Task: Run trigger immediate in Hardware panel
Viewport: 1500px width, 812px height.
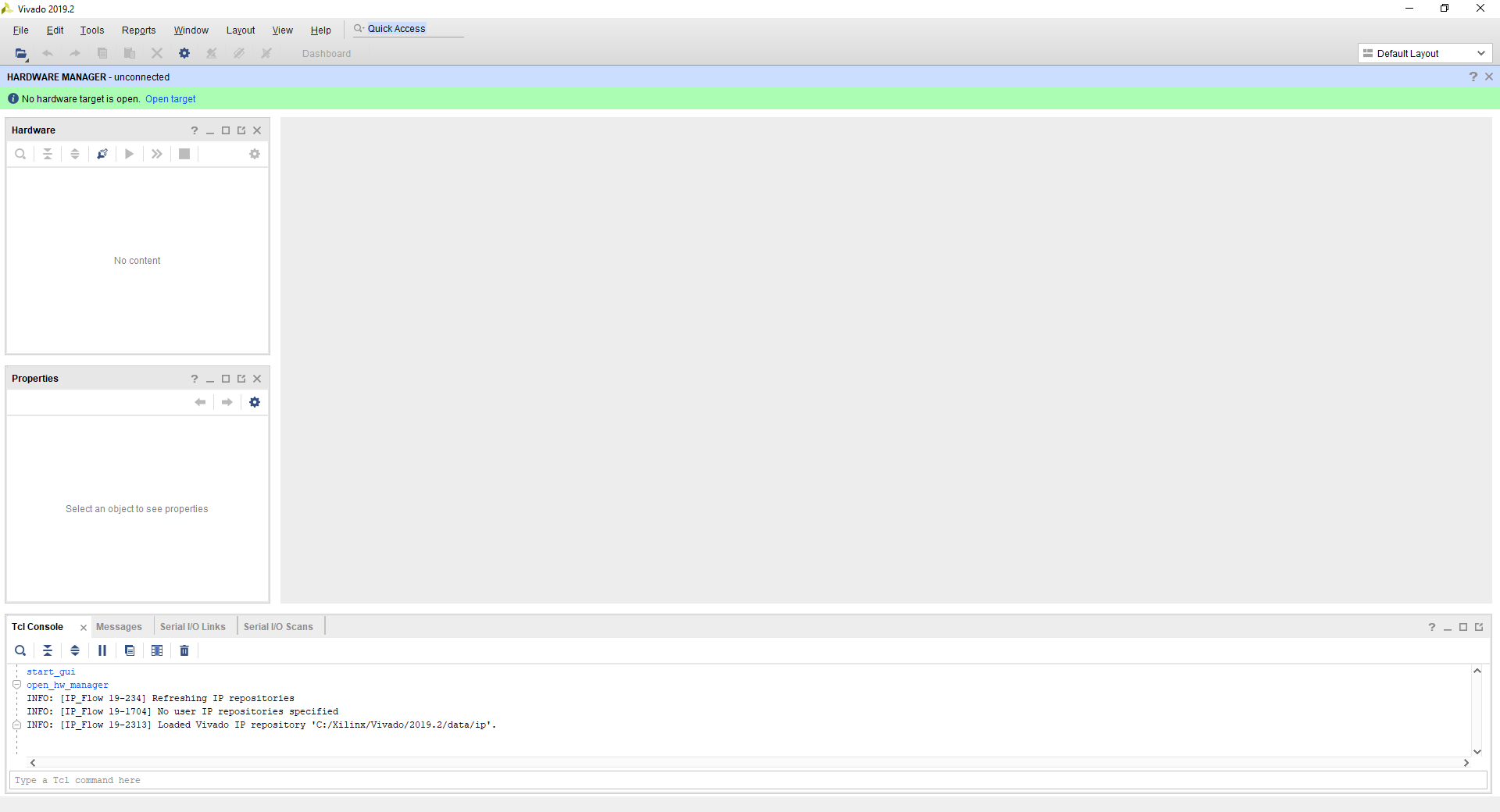Action: (x=157, y=154)
